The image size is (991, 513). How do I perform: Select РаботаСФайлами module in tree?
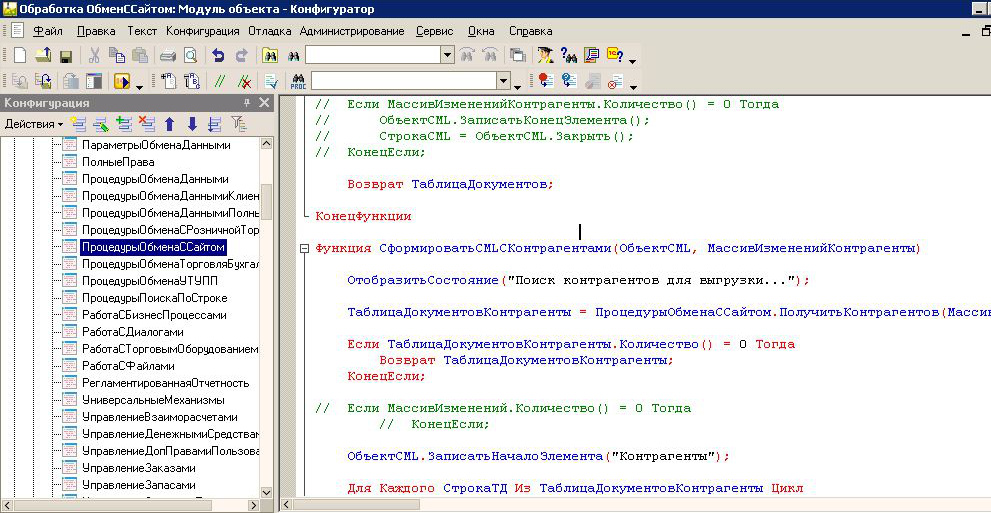128,366
